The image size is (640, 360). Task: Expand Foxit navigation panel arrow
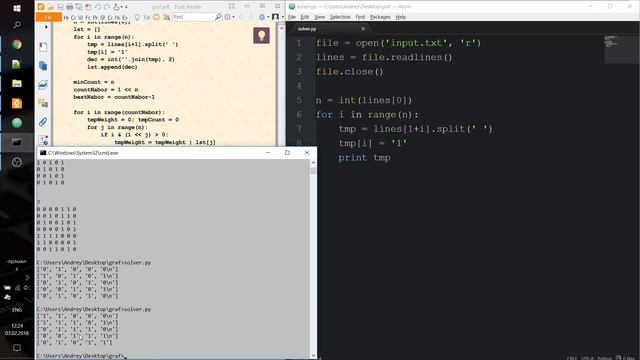click(46, 27)
